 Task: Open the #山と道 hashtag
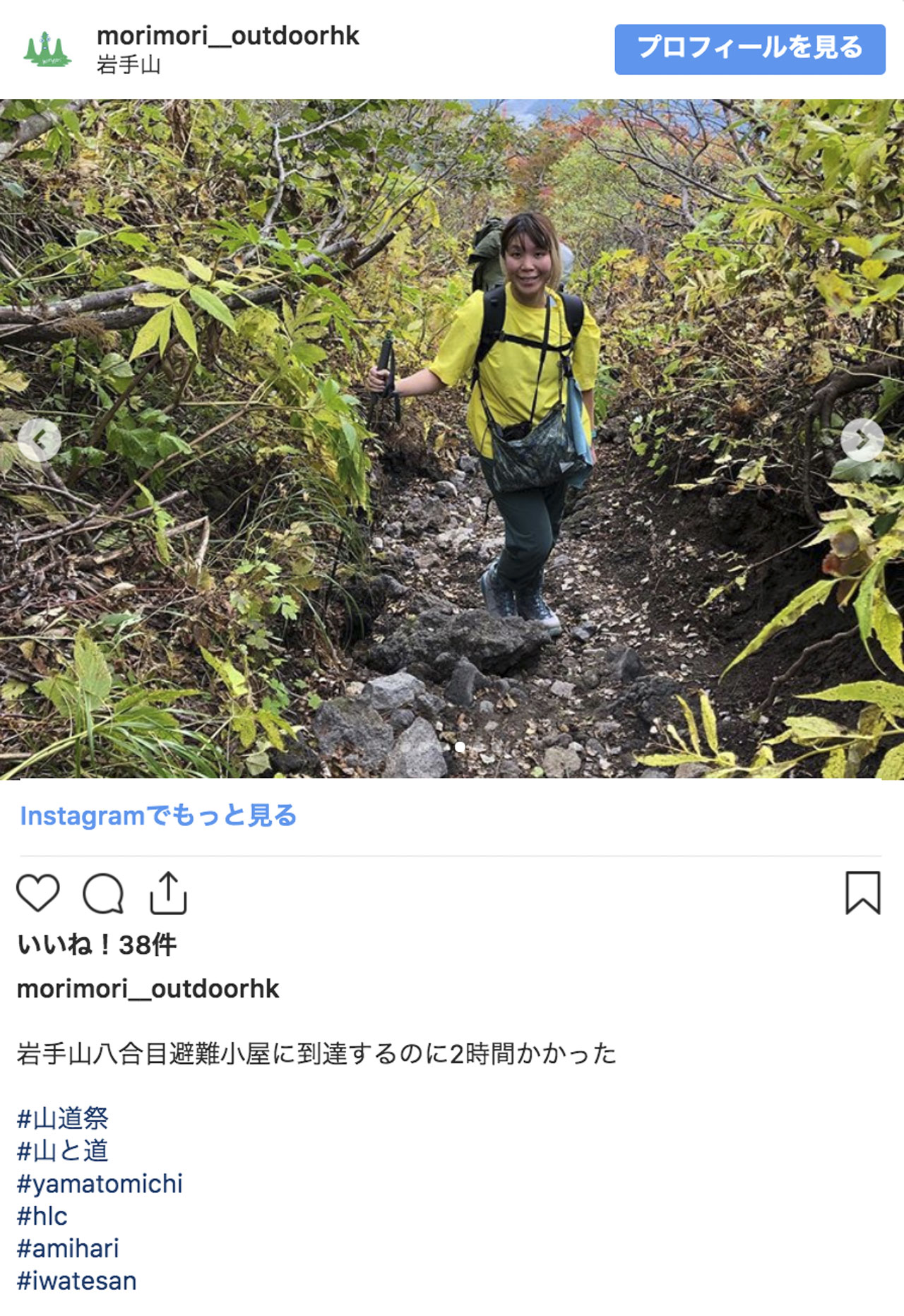(63, 1151)
